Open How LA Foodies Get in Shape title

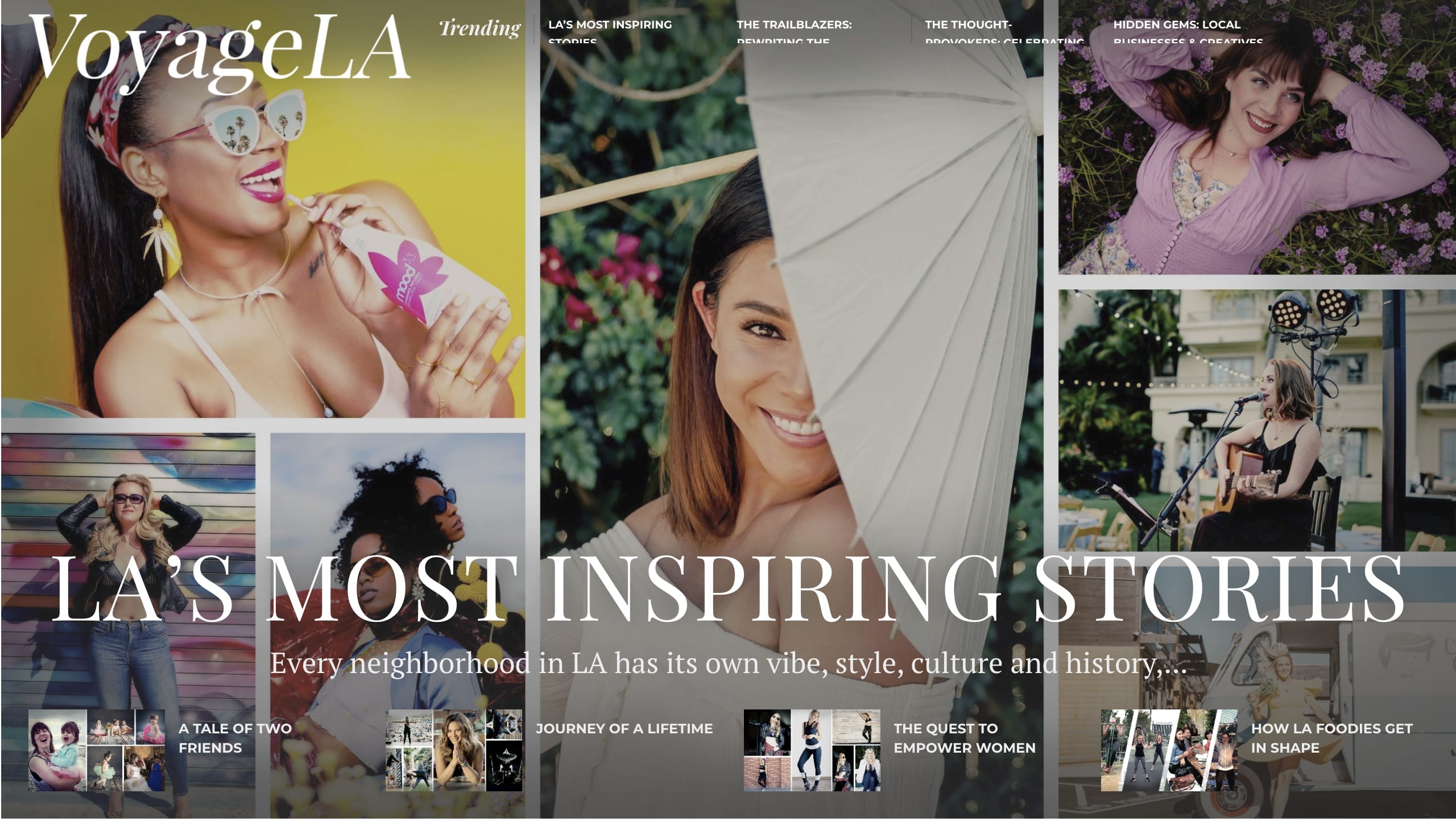[x=1331, y=738]
